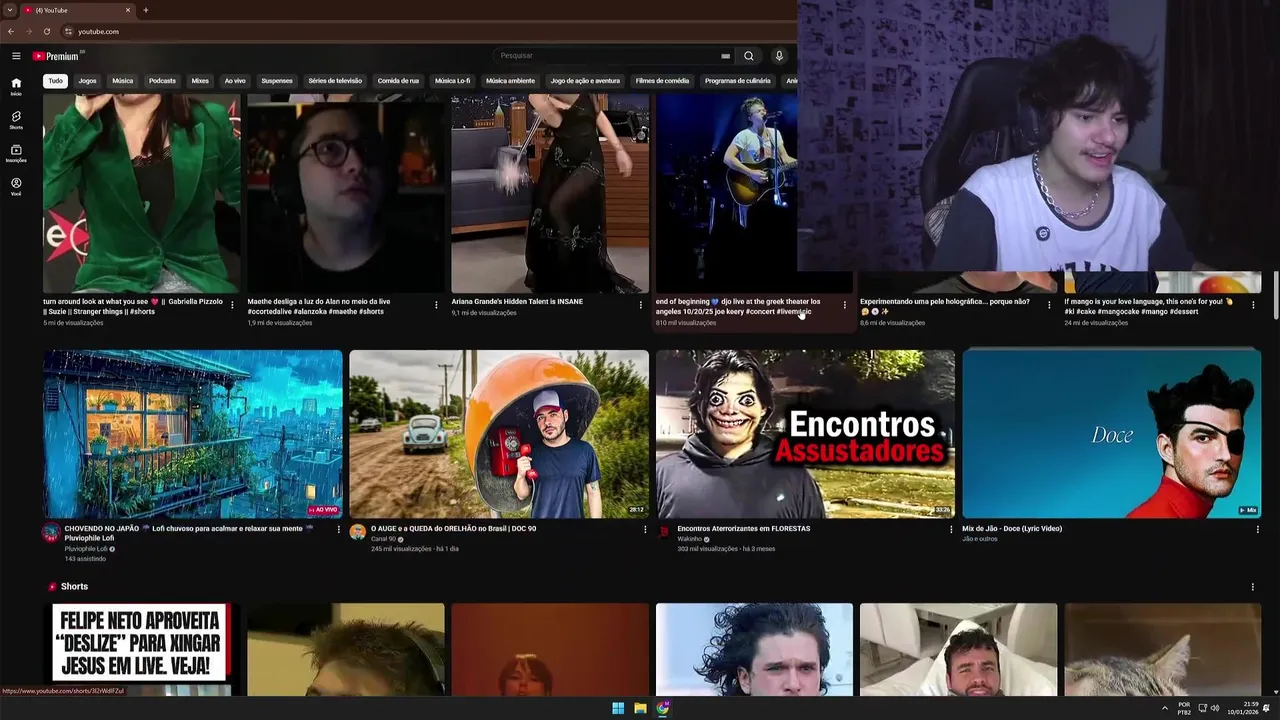This screenshot has height=720, width=1280.
Task: Select the Mixes chip
Action: point(200,81)
